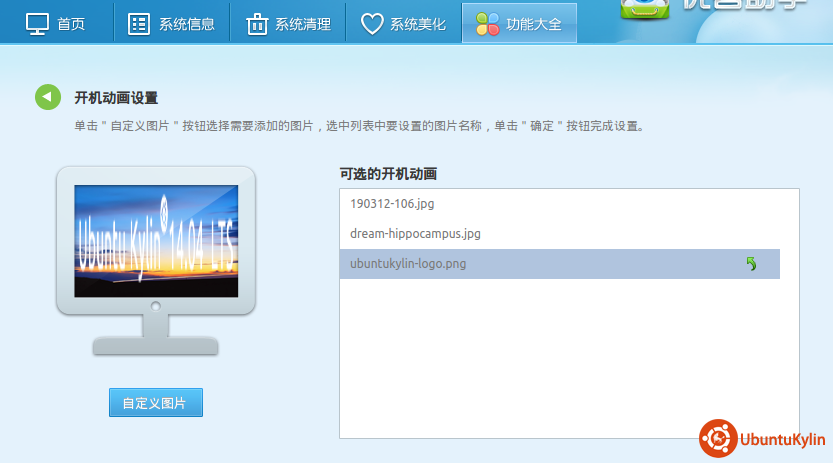Click the trash can icon for 系统清理

click(257, 23)
